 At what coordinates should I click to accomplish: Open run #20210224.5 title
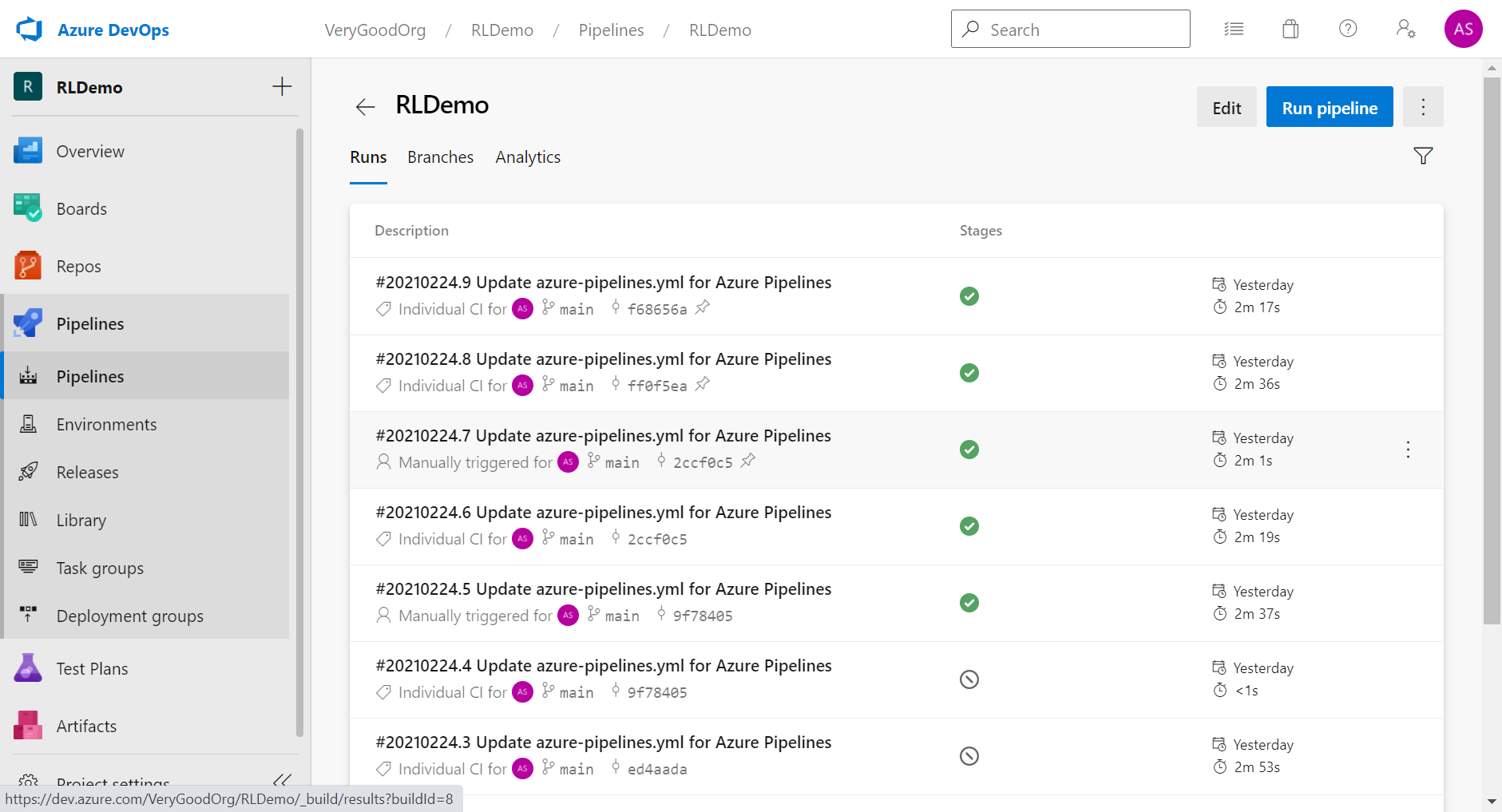(603, 588)
